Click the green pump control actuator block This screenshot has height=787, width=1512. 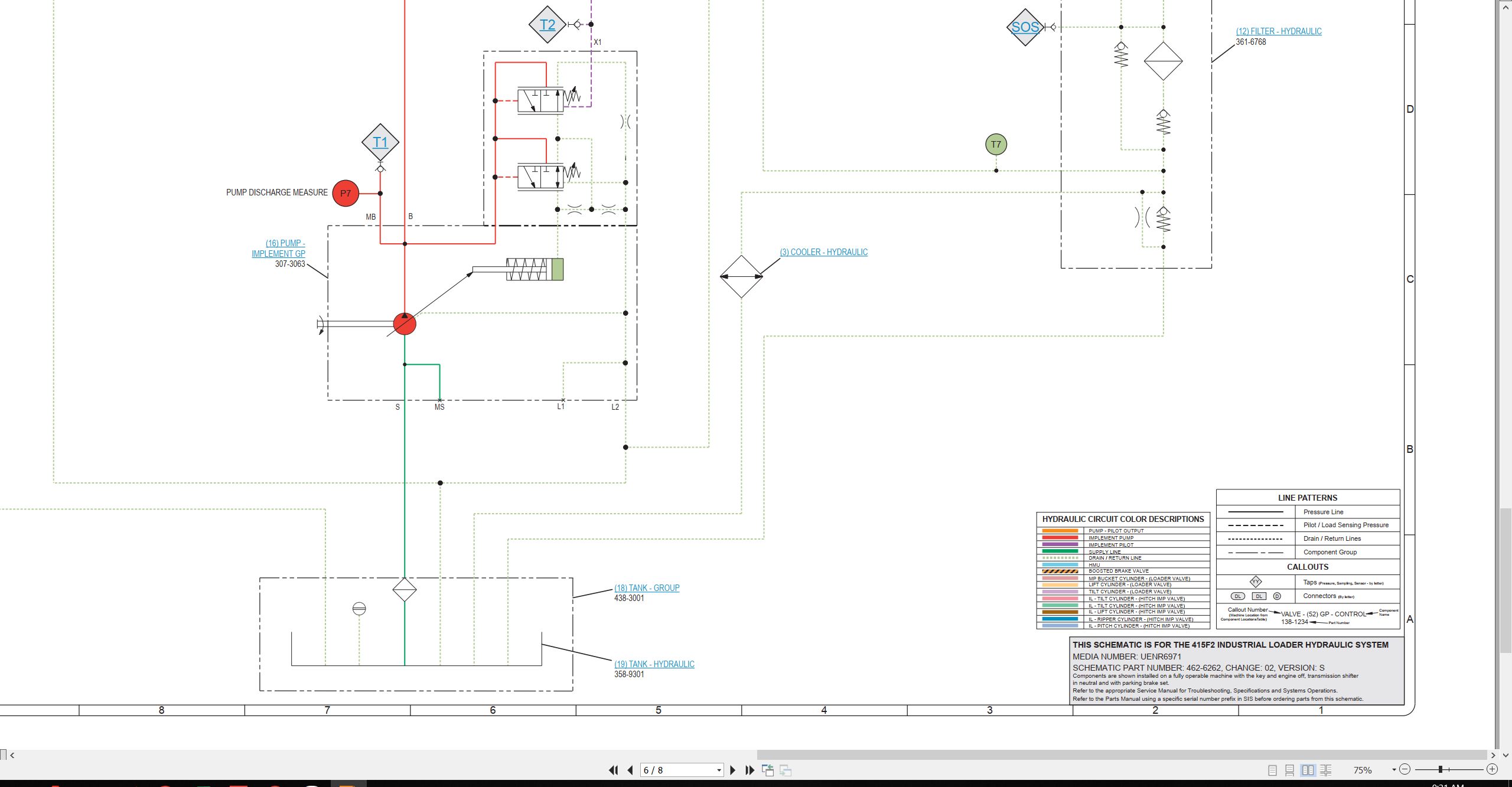click(x=557, y=269)
